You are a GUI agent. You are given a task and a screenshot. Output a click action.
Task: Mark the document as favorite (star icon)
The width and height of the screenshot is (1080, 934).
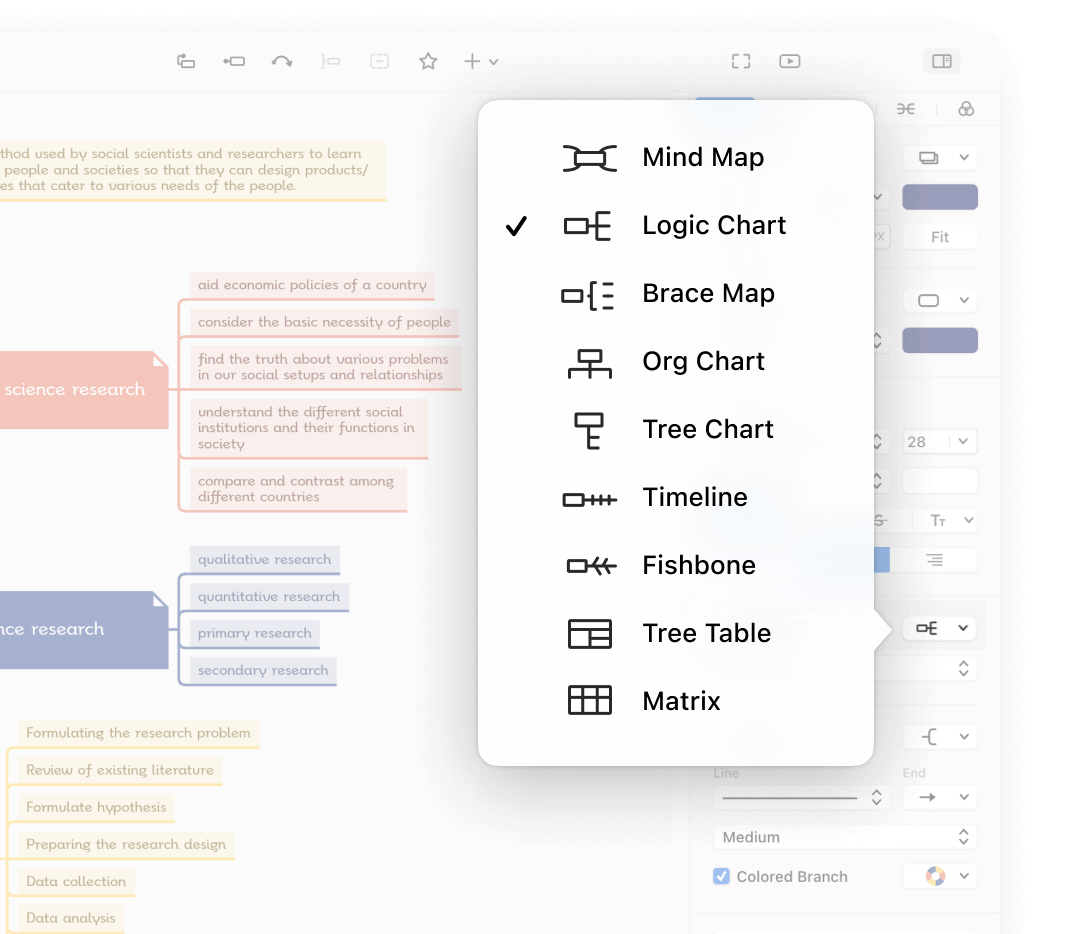pyautogui.click(x=428, y=61)
